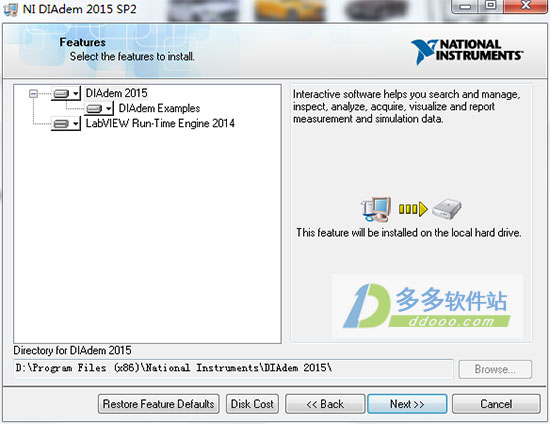Select DIAdem Examples feature row

(159, 108)
